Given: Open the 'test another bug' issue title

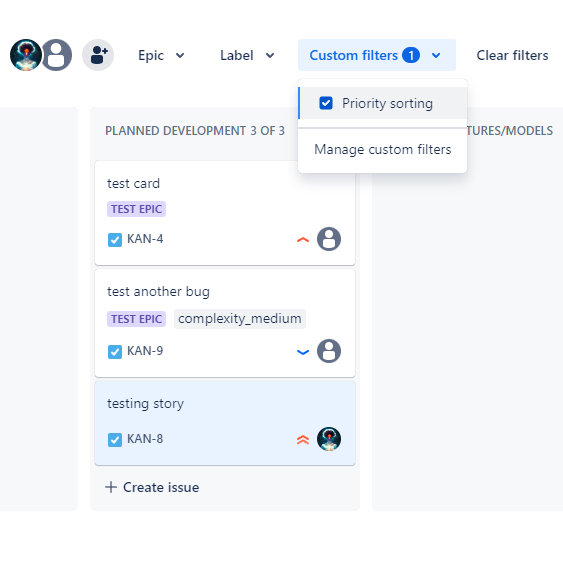Looking at the screenshot, I should [x=158, y=291].
